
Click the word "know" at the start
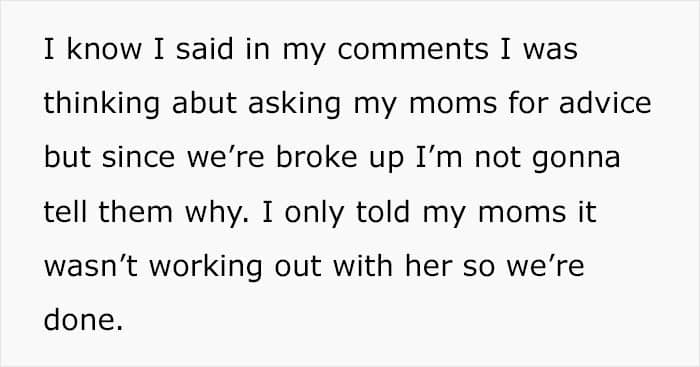104,49
